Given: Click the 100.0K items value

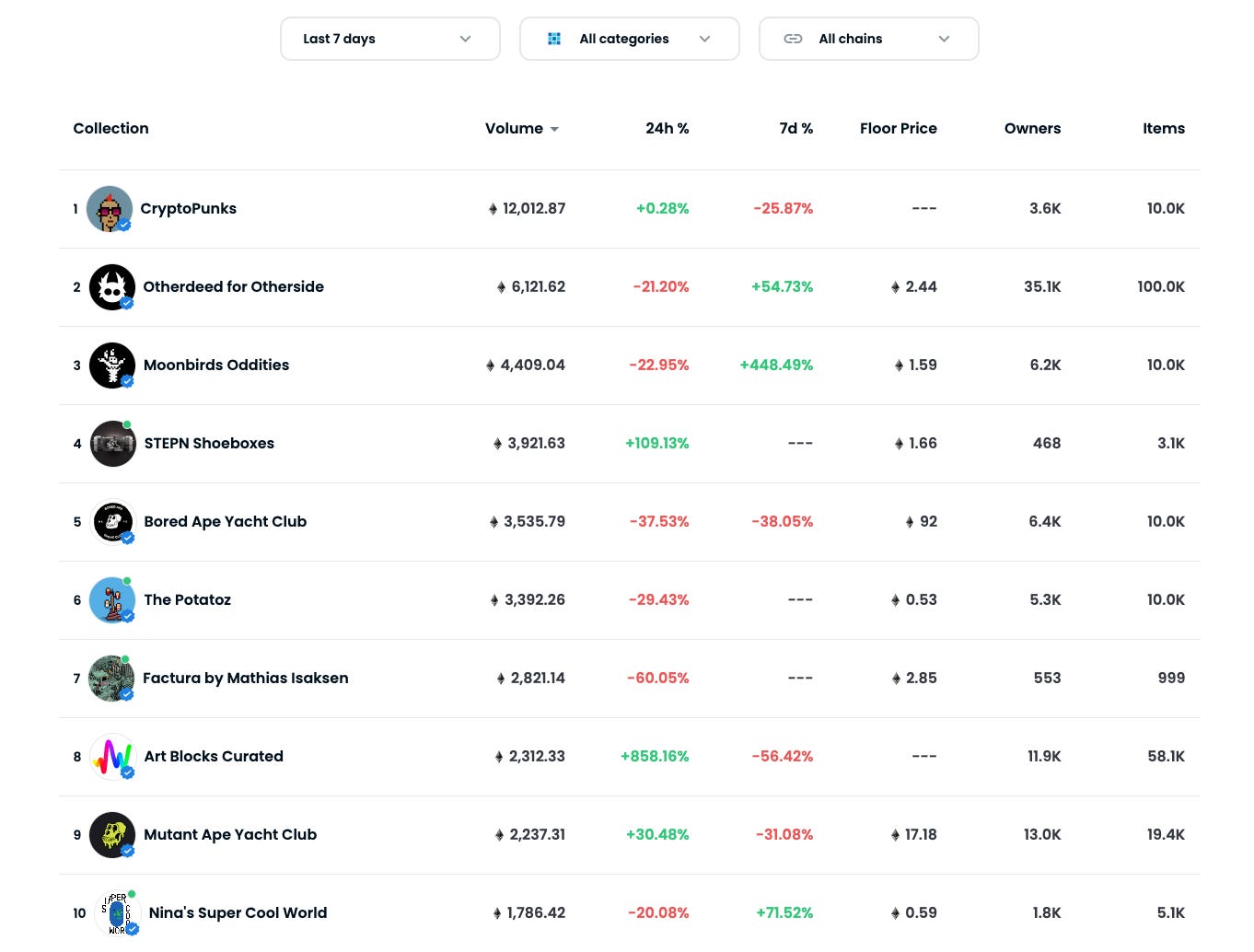Looking at the screenshot, I should pyautogui.click(x=1161, y=287).
